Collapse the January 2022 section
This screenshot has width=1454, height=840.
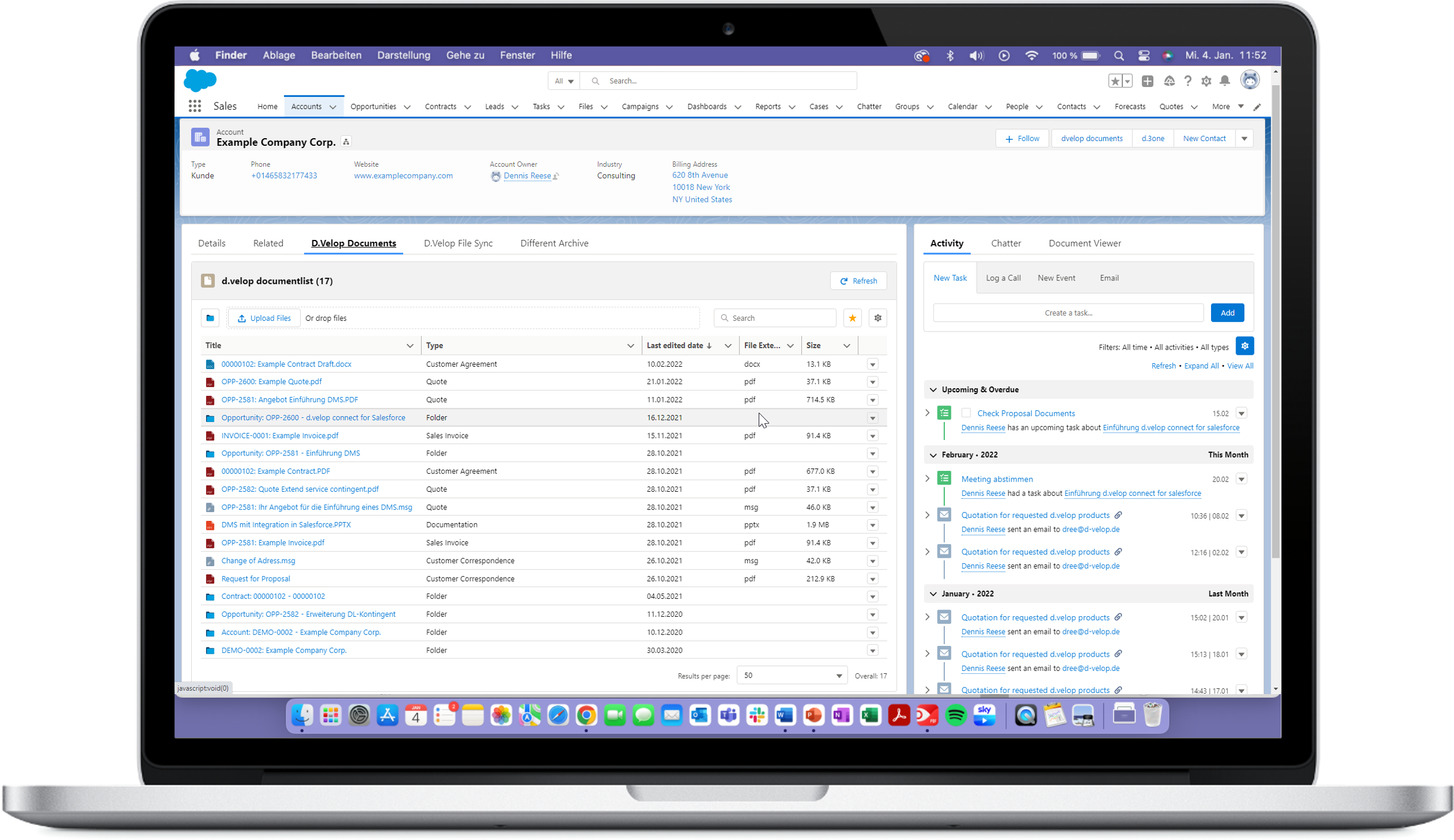(x=933, y=594)
